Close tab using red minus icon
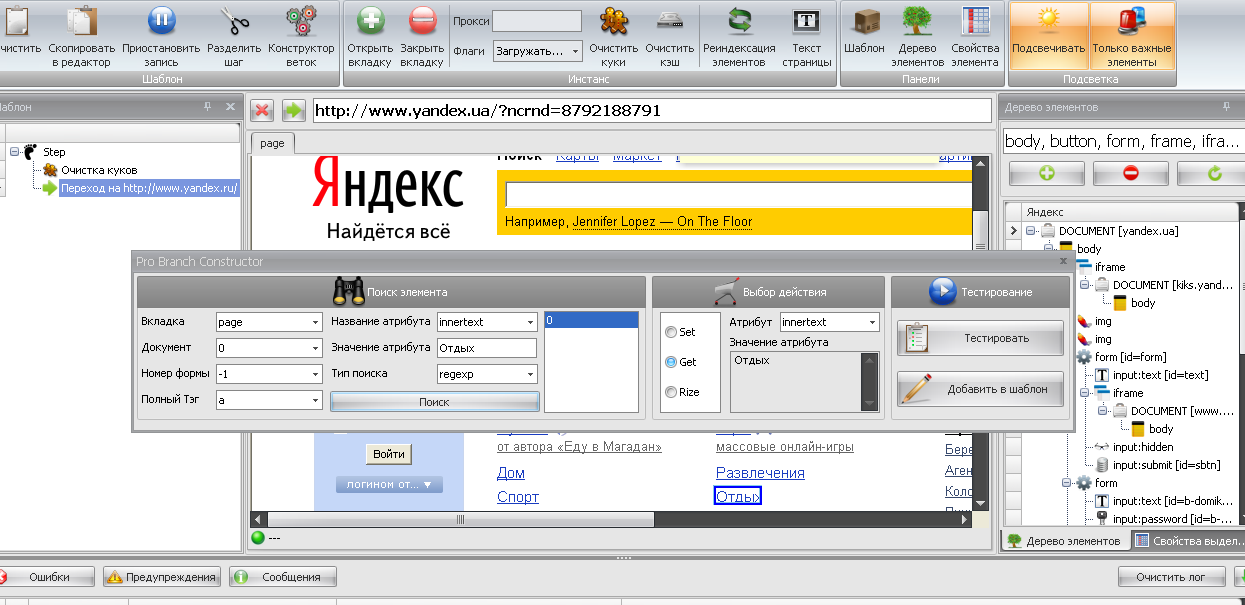 coord(423,20)
